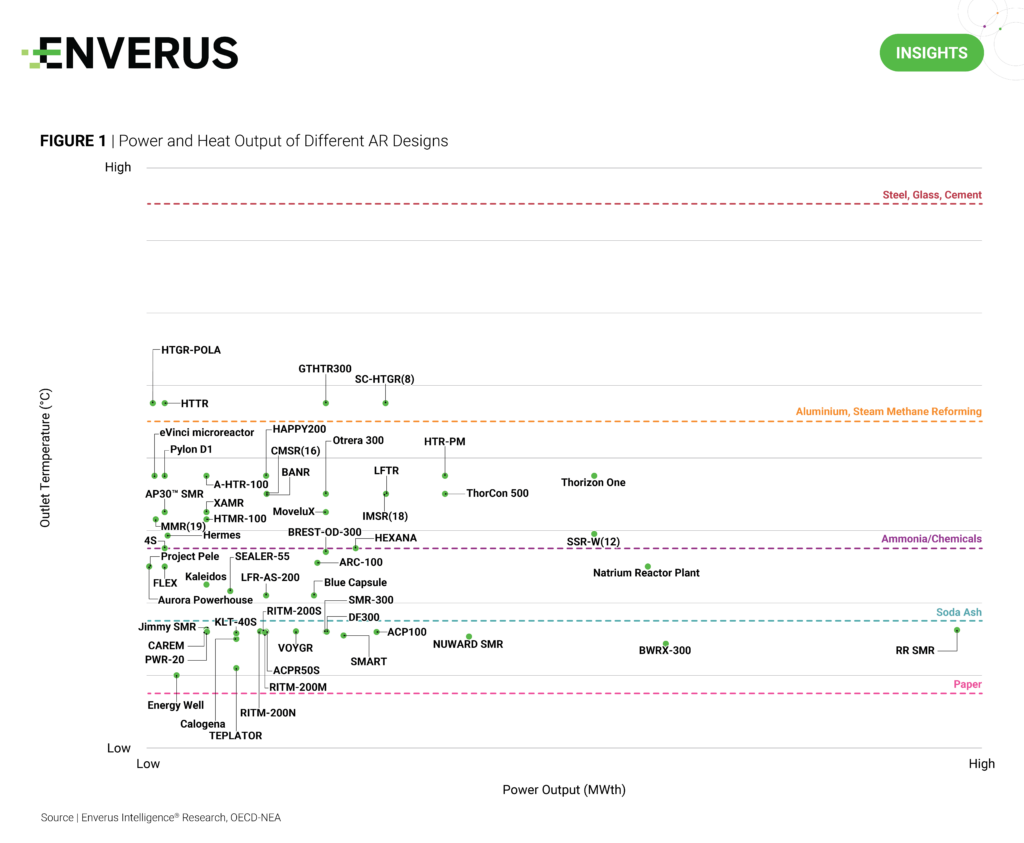Click the HTR-PM data point

point(445,476)
